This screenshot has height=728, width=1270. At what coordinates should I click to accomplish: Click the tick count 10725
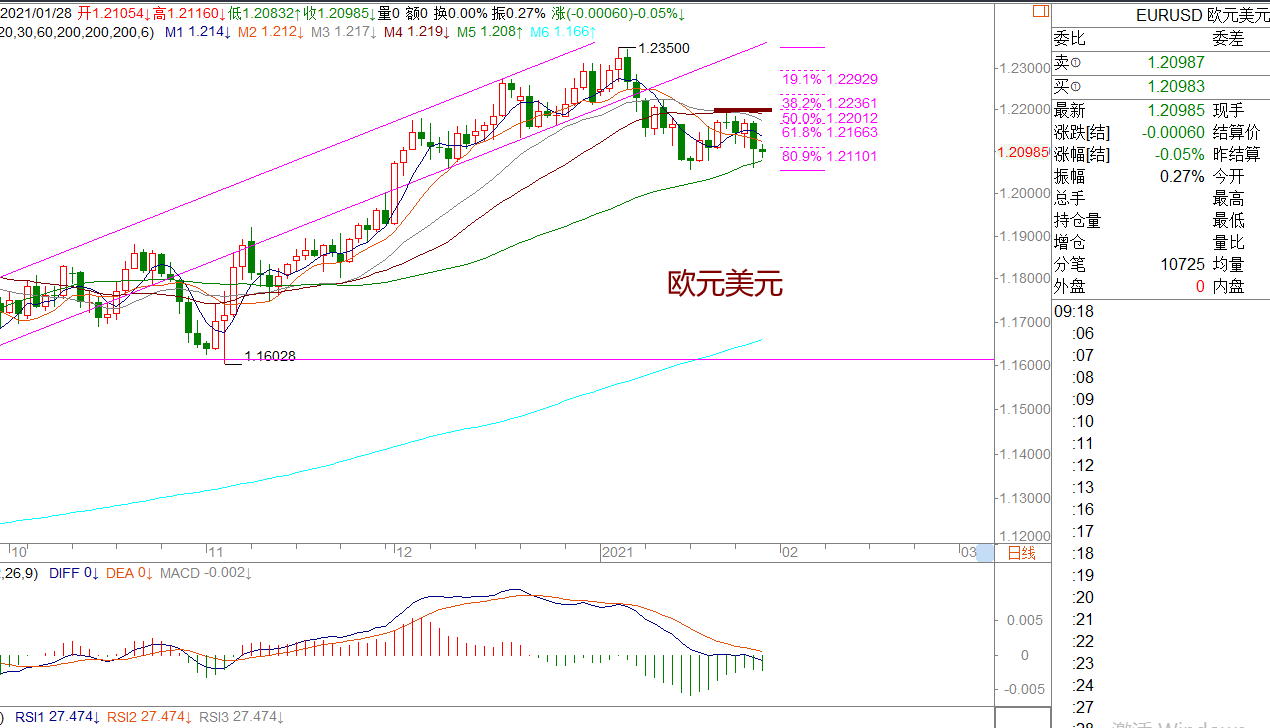[1184, 264]
